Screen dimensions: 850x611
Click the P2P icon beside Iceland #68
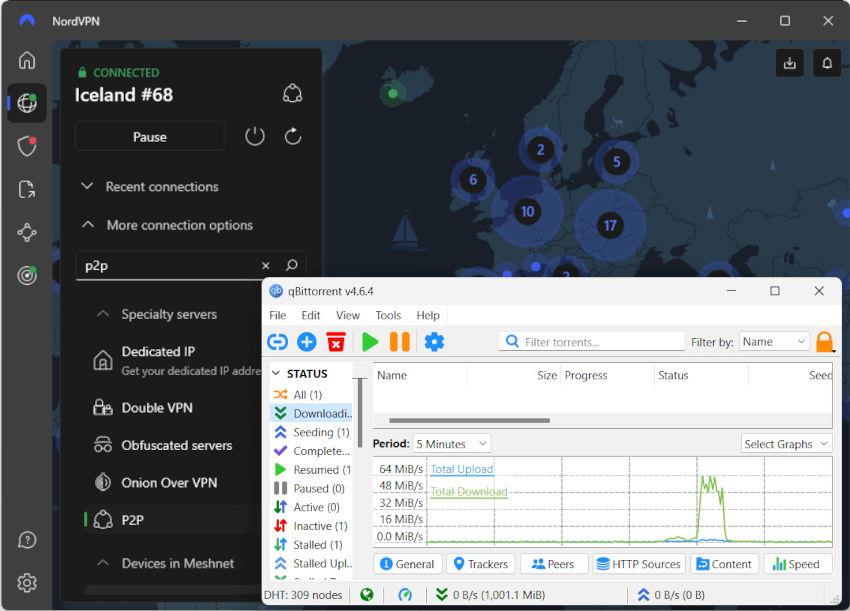tap(292, 93)
